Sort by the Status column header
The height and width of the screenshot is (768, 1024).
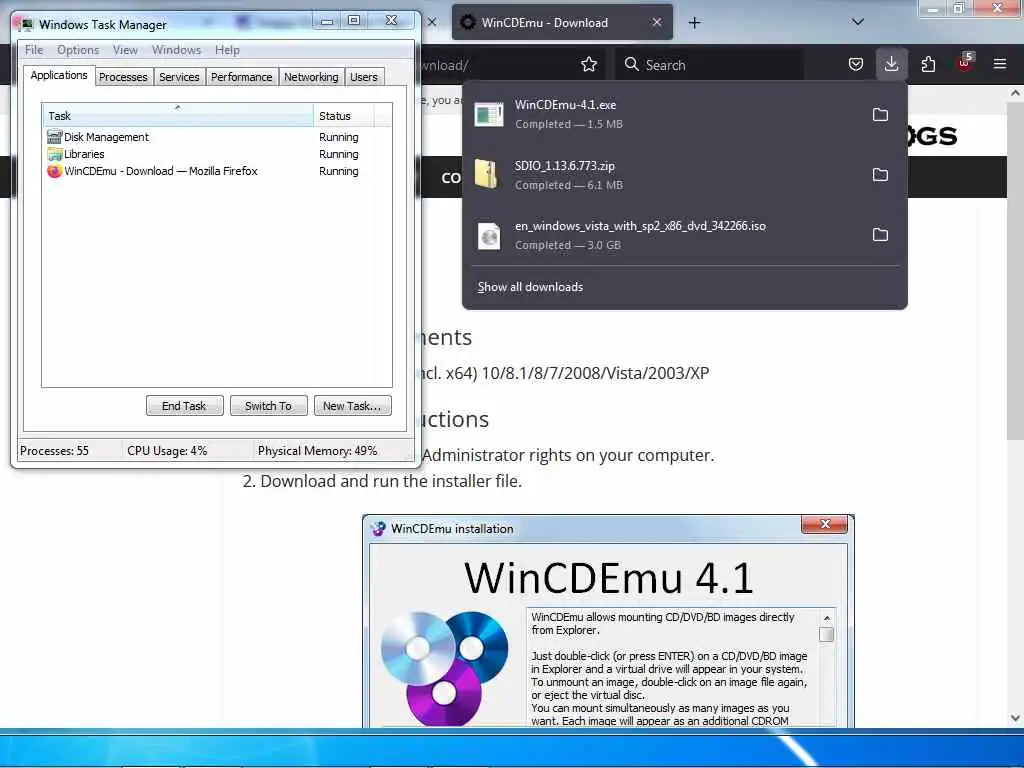click(344, 116)
